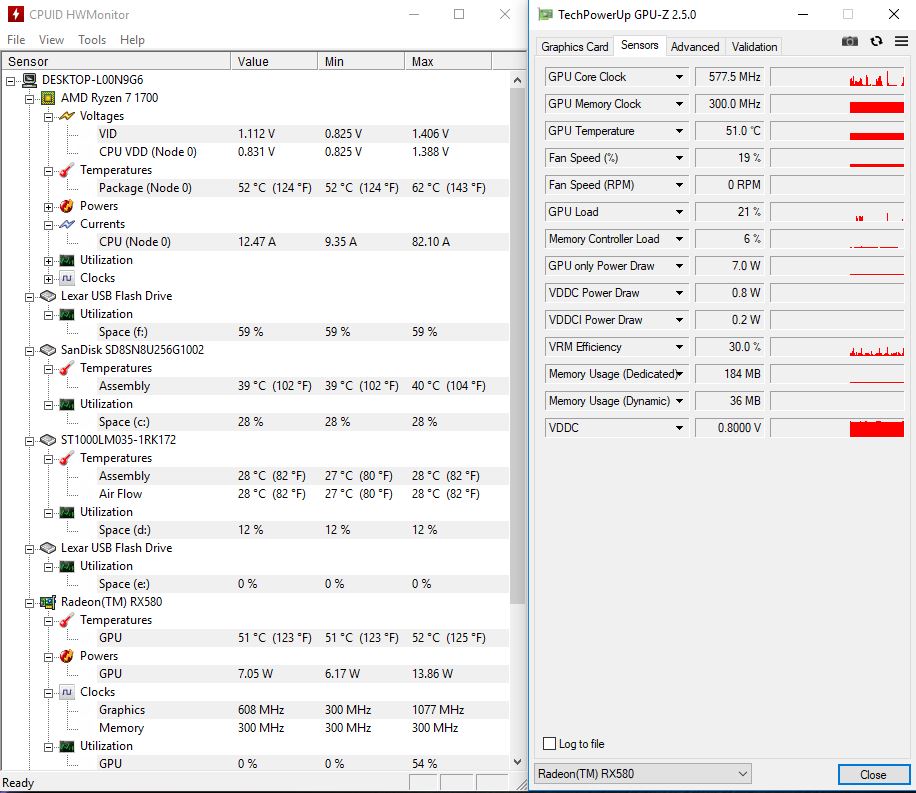
Task: Expand the Clocks node under AMD Ryzen
Action: [48, 279]
